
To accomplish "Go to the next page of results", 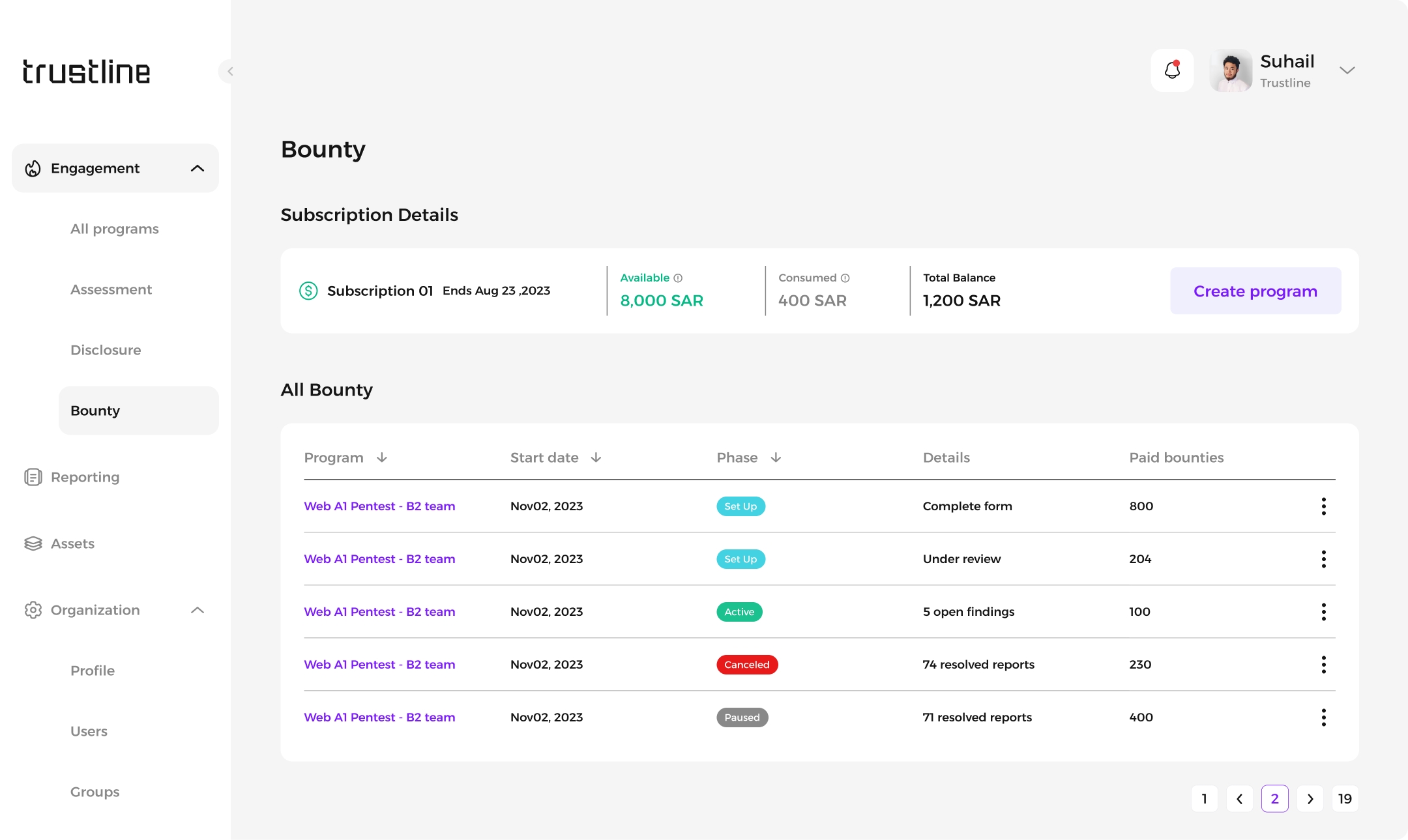I will pos(1310,799).
